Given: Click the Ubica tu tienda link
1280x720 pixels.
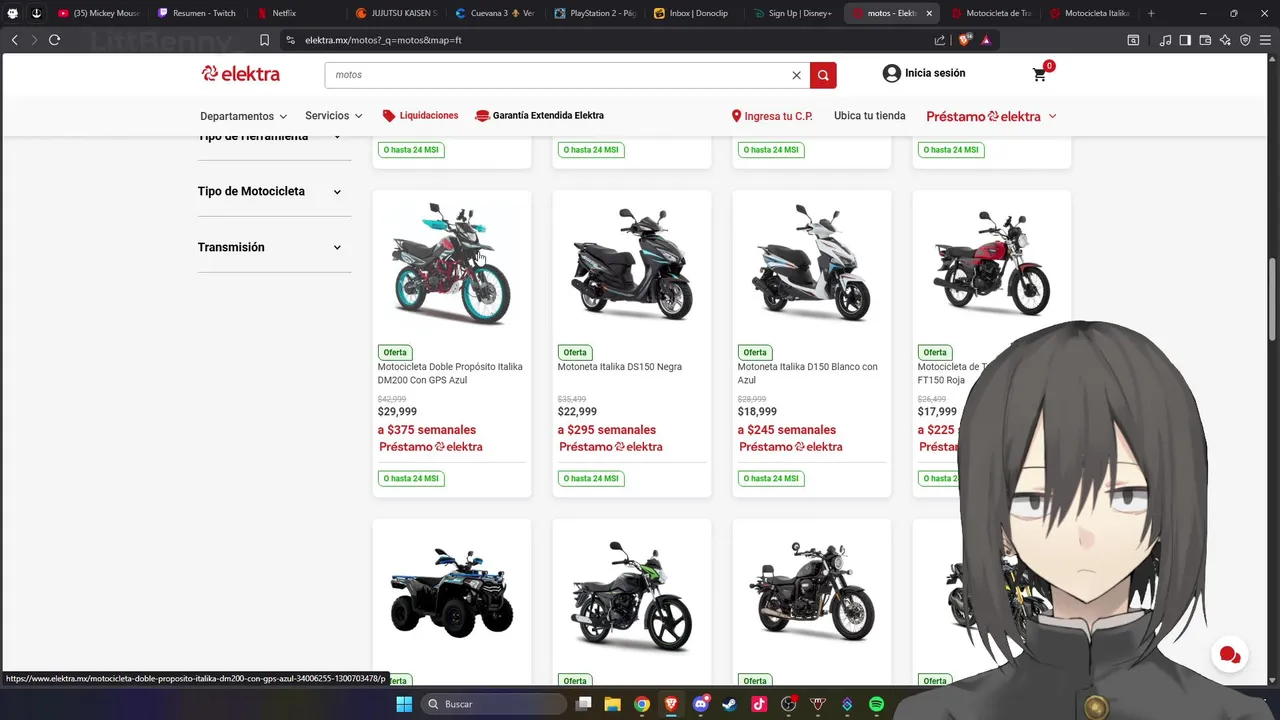Looking at the screenshot, I should [x=870, y=116].
